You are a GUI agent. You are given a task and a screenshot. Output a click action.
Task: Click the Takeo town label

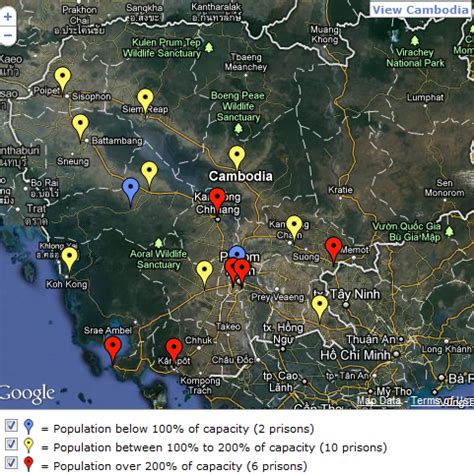228,326
